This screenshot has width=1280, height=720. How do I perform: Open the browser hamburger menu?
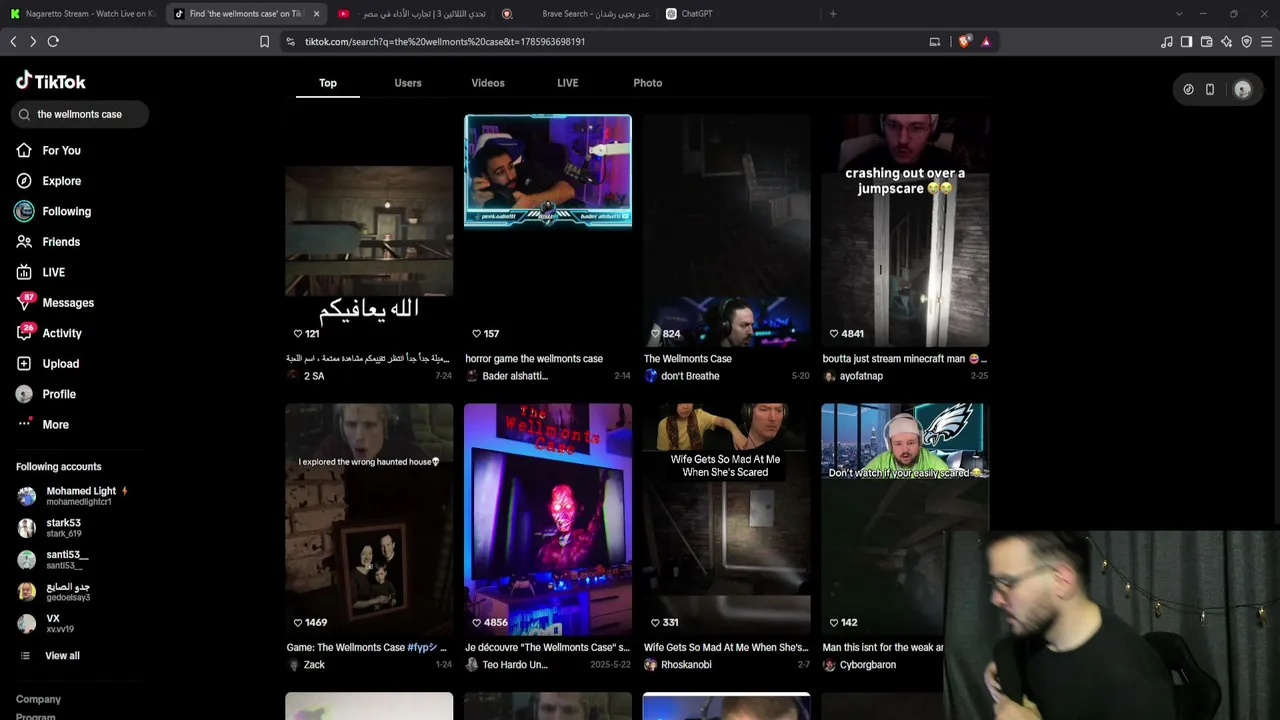(1266, 42)
